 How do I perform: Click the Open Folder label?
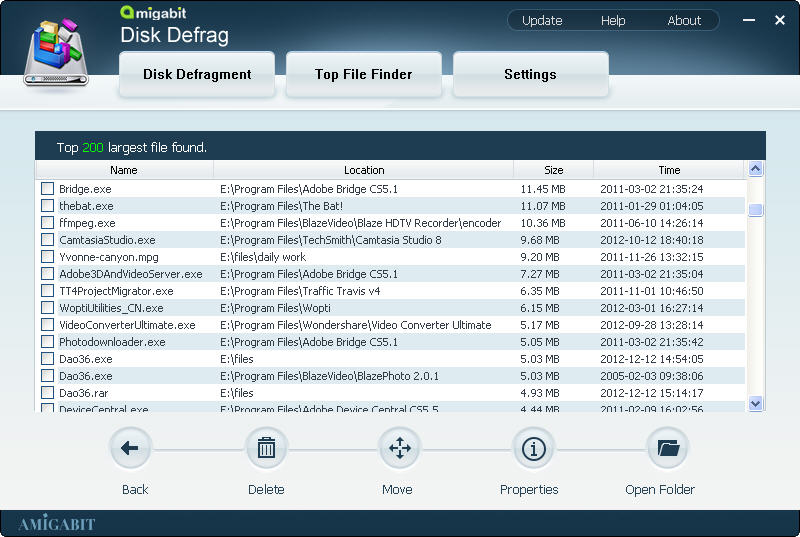(x=660, y=490)
